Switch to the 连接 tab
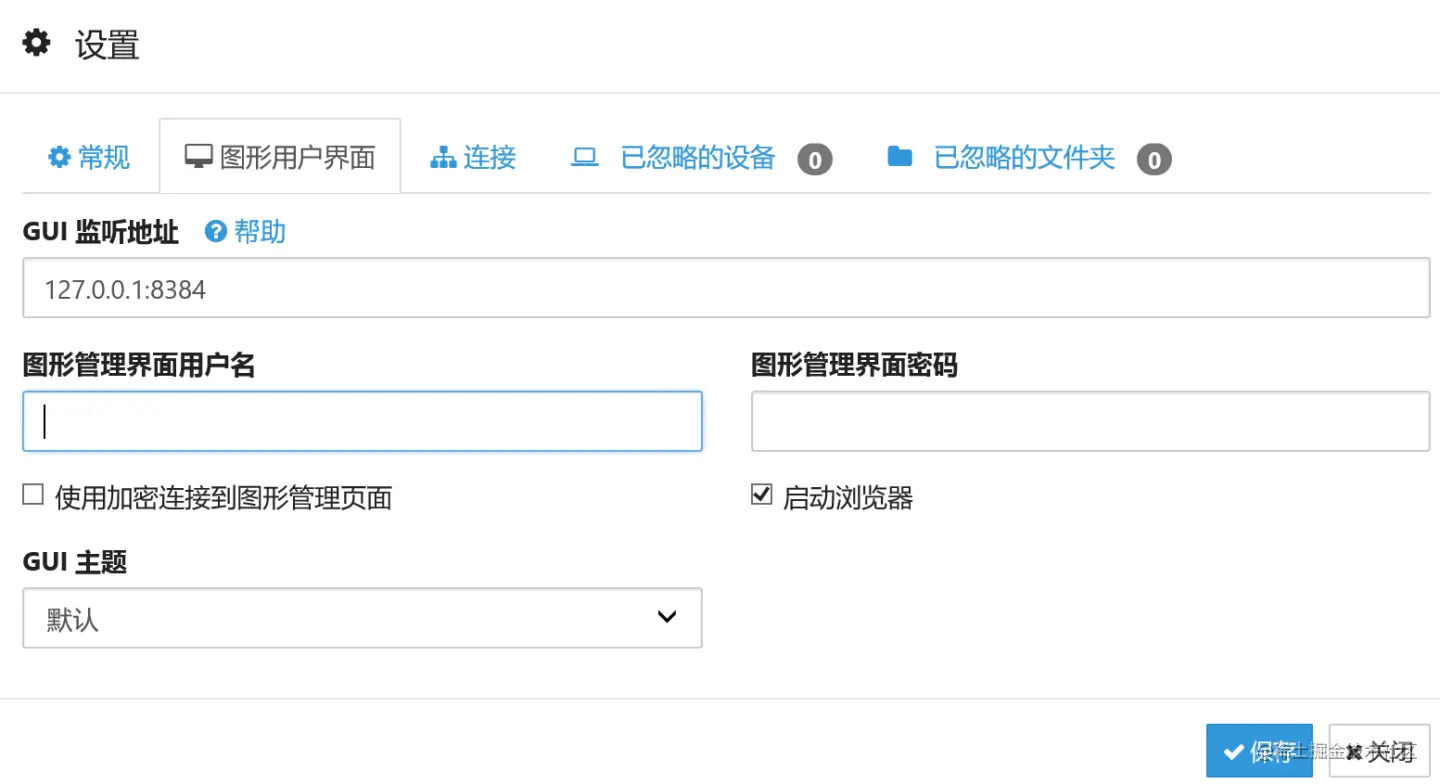Viewport: 1440px width, 784px height. coord(473,157)
